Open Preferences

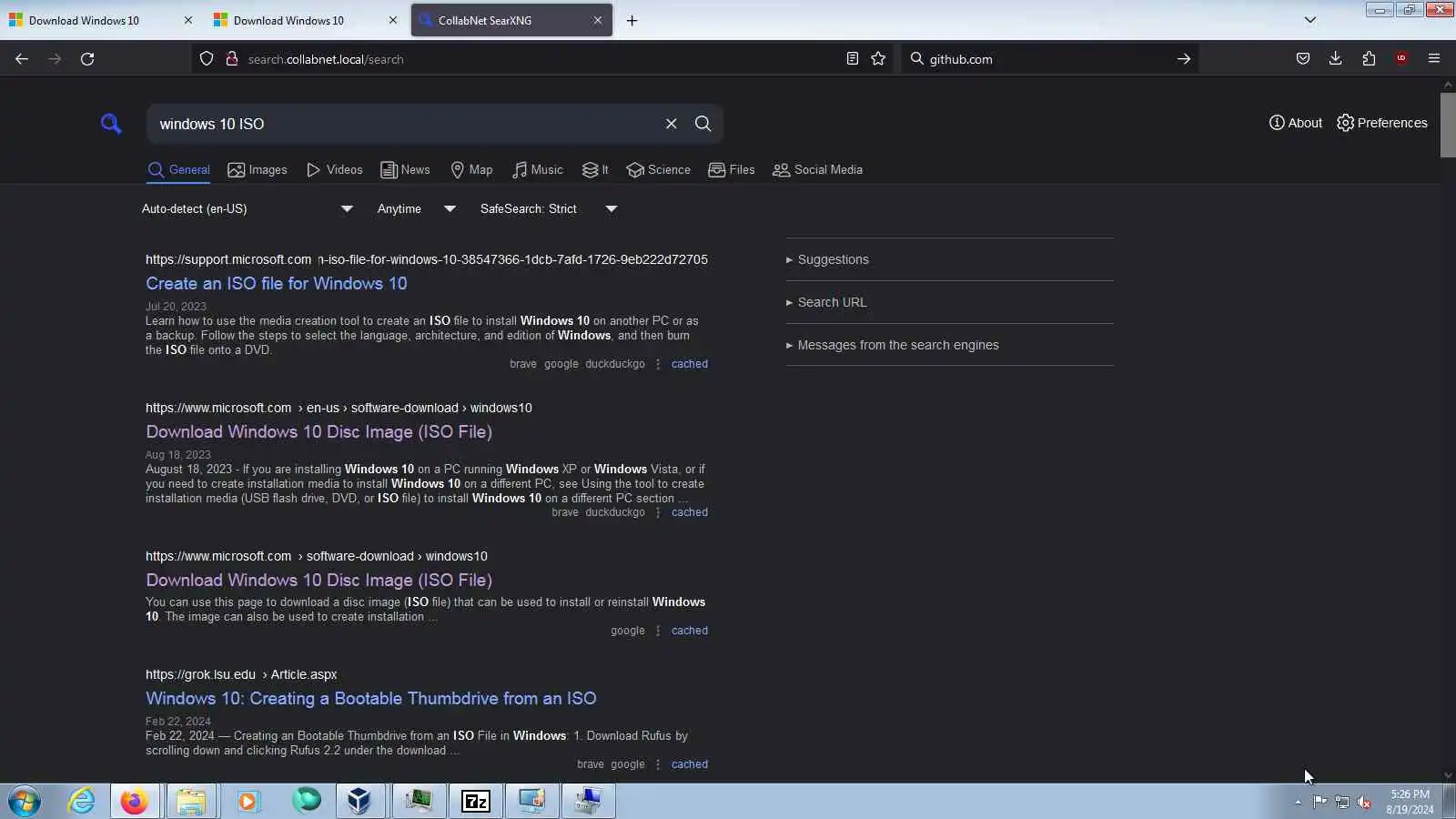[x=1382, y=123]
